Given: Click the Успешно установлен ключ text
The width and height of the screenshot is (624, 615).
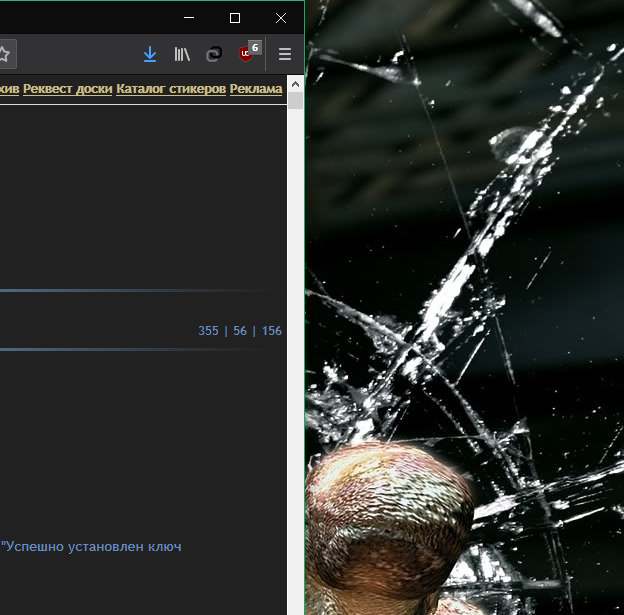Looking at the screenshot, I should point(91,547).
